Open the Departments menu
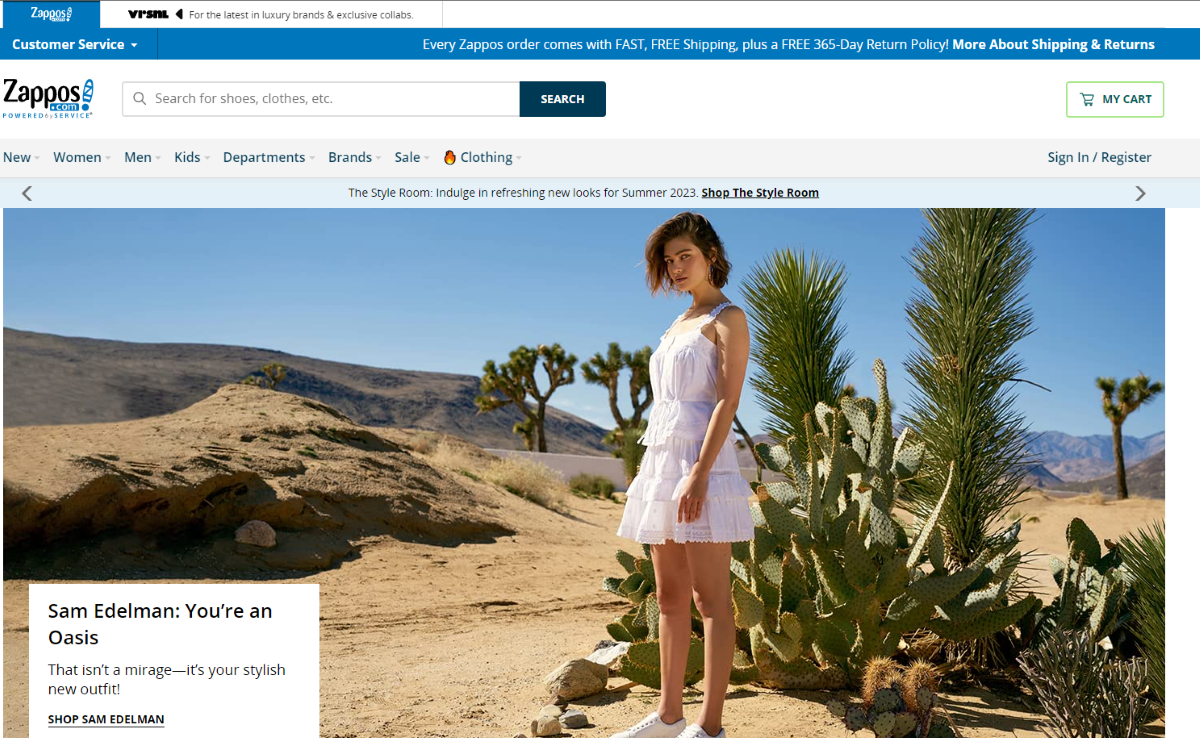This screenshot has height=738, width=1200. coord(269,157)
